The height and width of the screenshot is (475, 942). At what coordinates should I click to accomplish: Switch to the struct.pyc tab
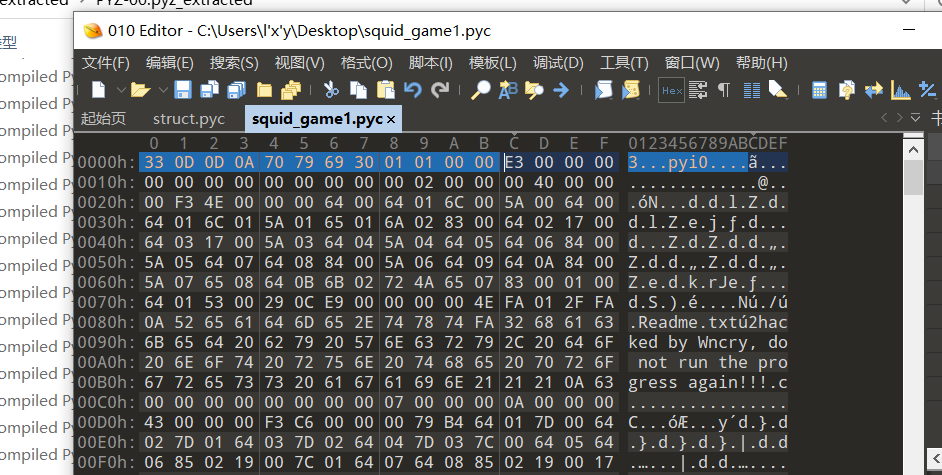[x=189, y=119]
